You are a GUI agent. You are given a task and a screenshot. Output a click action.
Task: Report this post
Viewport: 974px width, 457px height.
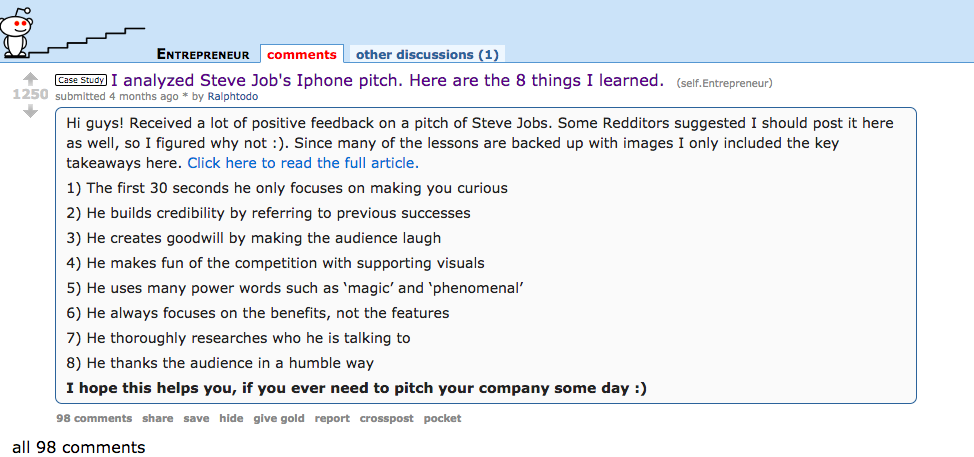coord(332,418)
